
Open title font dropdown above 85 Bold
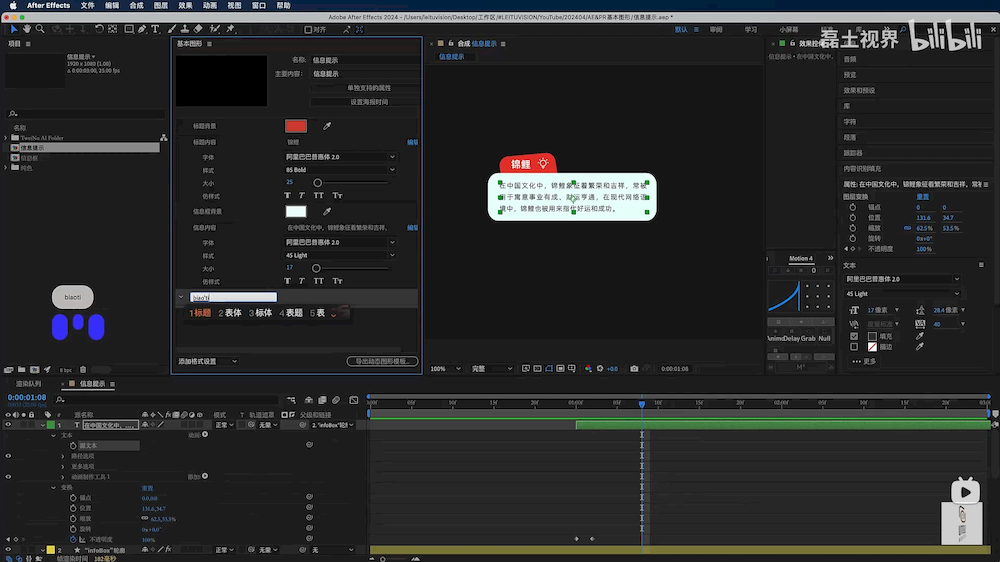click(340, 157)
